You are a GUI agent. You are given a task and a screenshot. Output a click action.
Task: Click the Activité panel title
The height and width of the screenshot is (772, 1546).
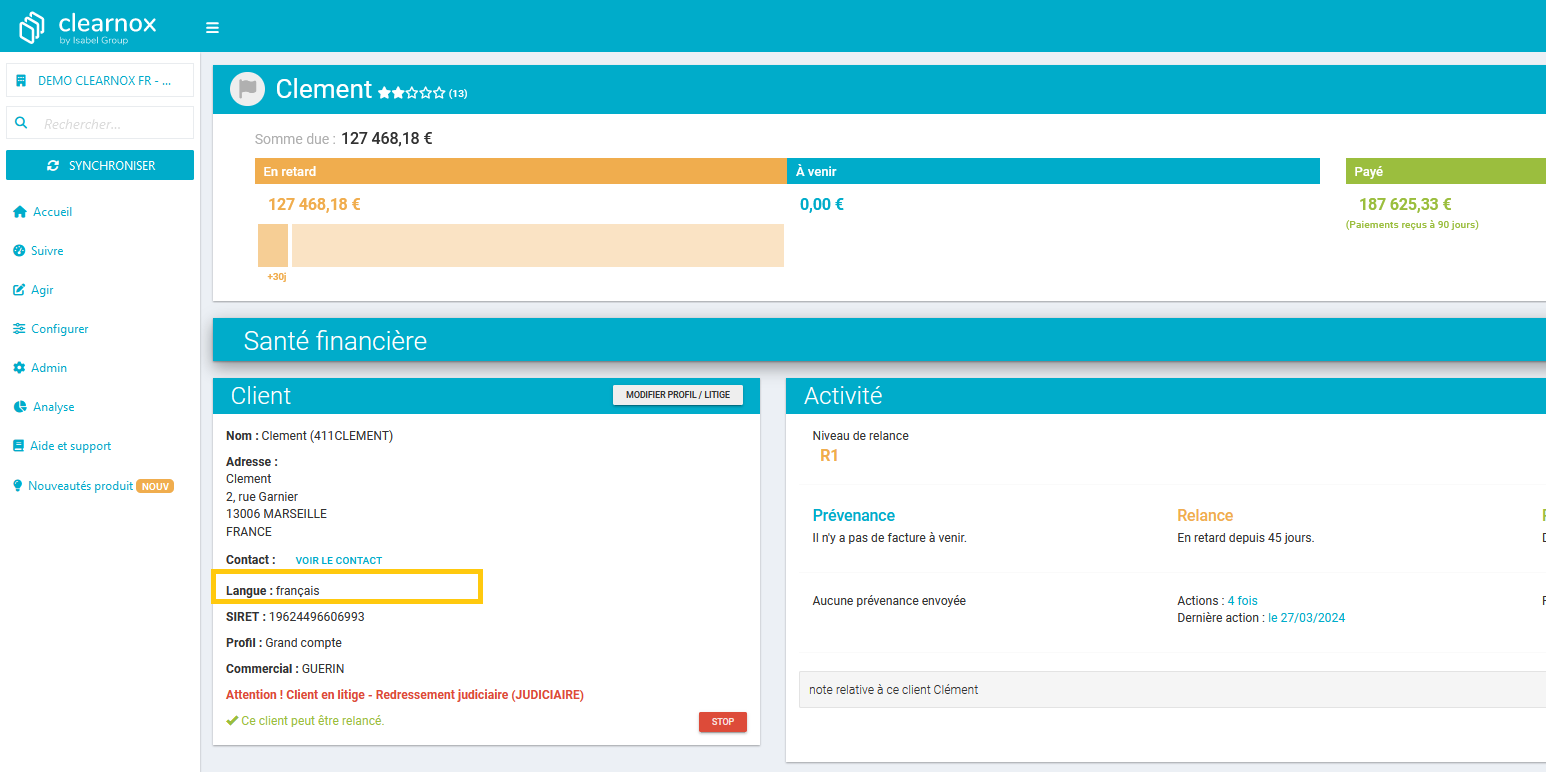843,396
